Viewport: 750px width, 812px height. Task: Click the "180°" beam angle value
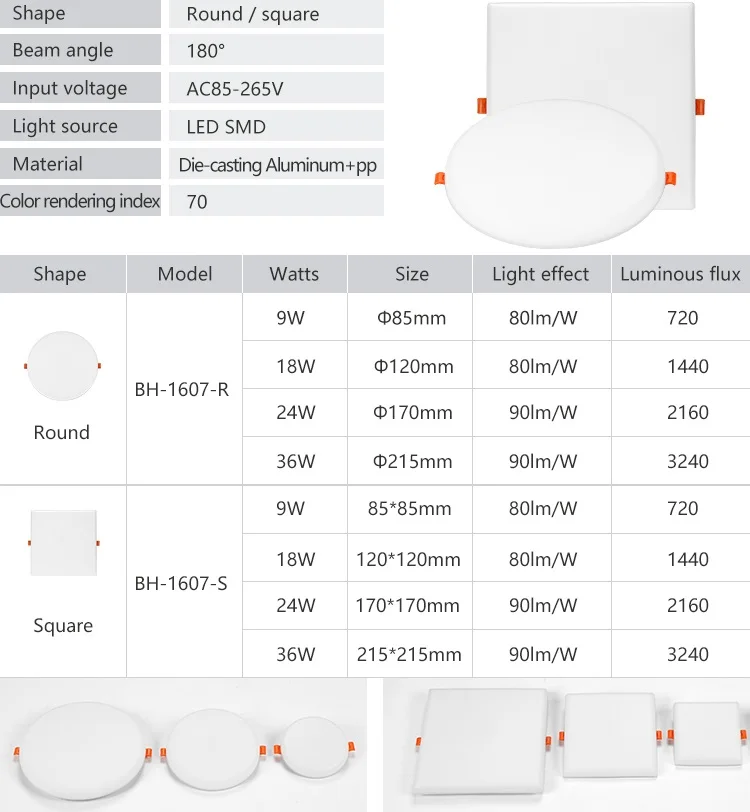[x=206, y=51]
